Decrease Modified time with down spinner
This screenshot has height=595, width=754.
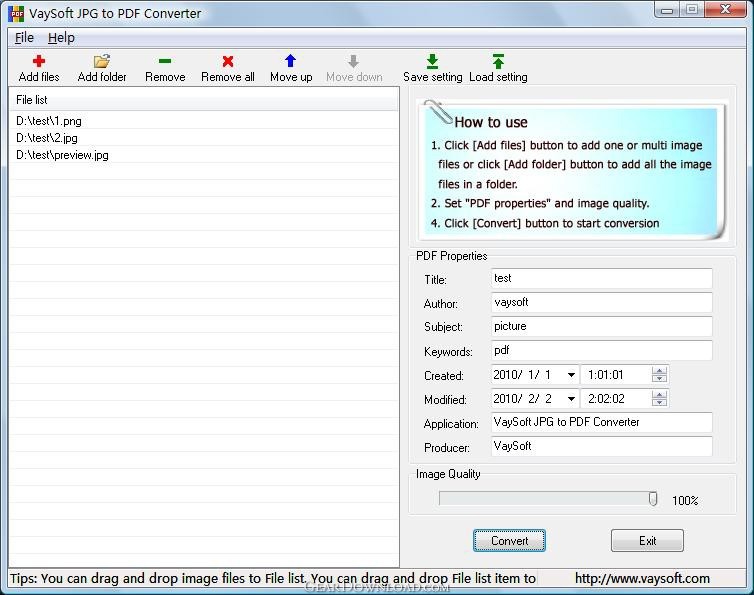click(659, 403)
